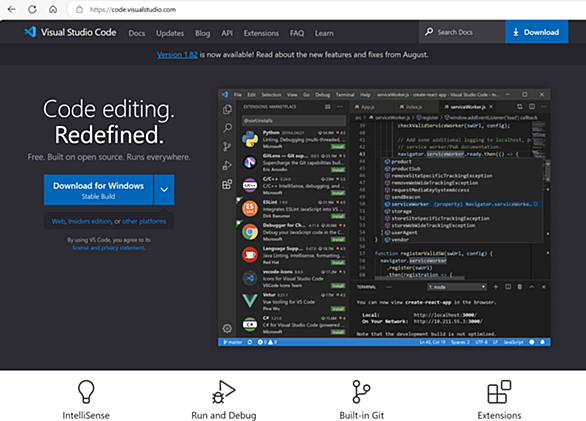Click the Visual Studio Code logo in the header
Image resolution: width=586 pixels, height=421 pixels.
click(70, 32)
